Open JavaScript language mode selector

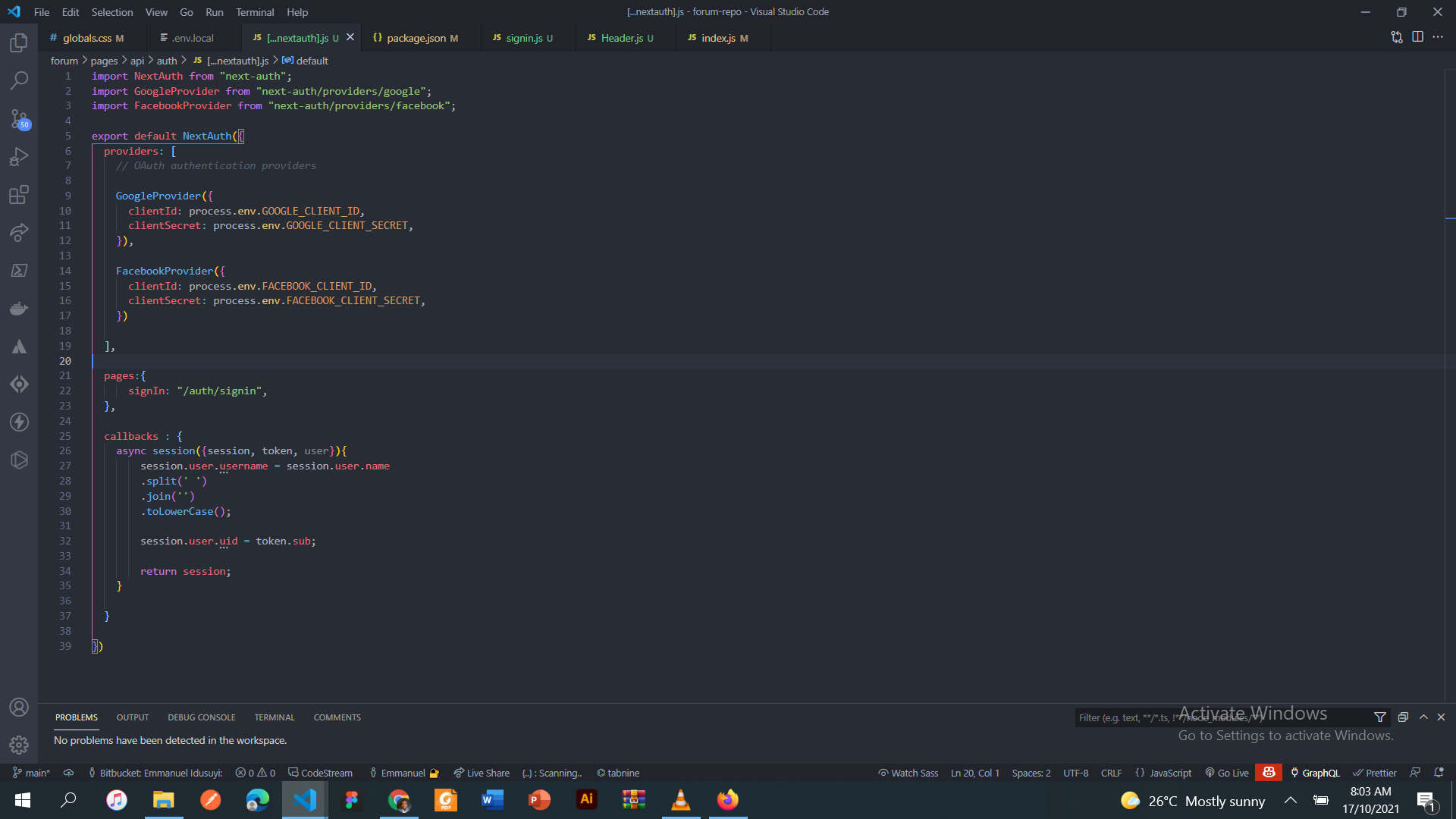(1163, 773)
